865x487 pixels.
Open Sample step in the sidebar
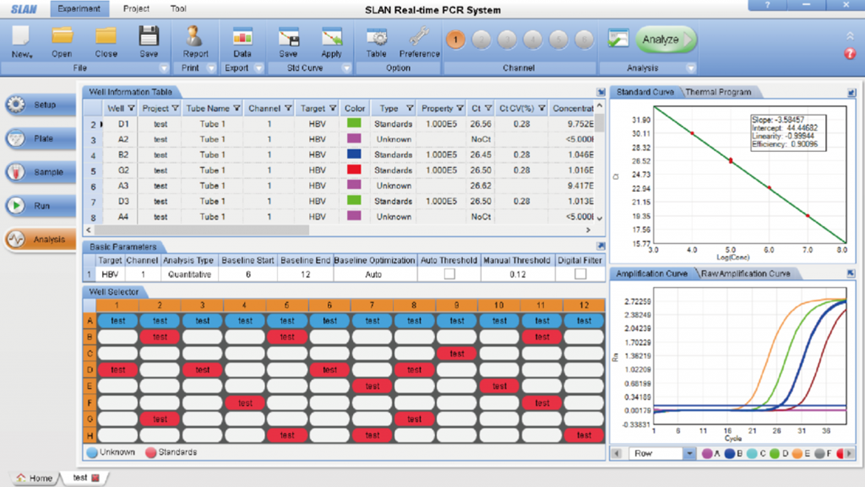click(x=41, y=172)
